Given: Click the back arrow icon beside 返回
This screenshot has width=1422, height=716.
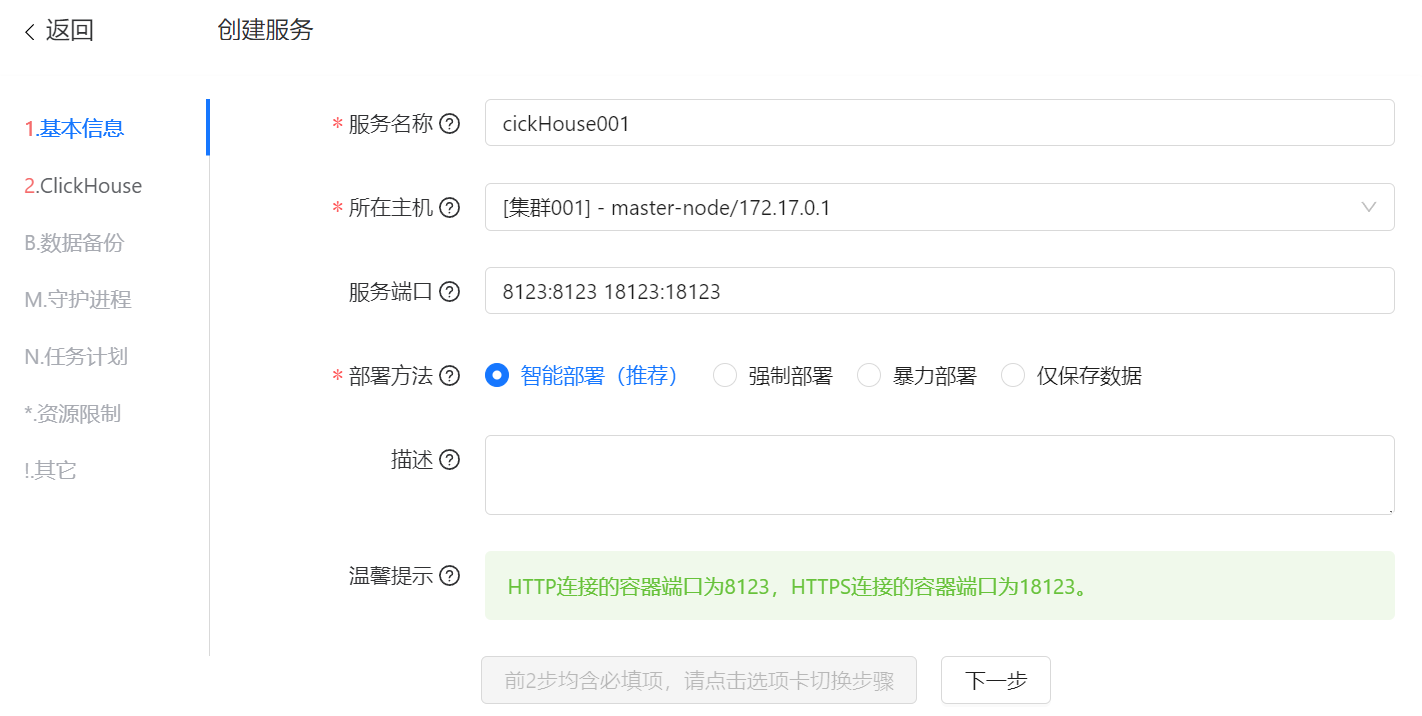Looking at the screenshot, I should [x=30, y=32].
